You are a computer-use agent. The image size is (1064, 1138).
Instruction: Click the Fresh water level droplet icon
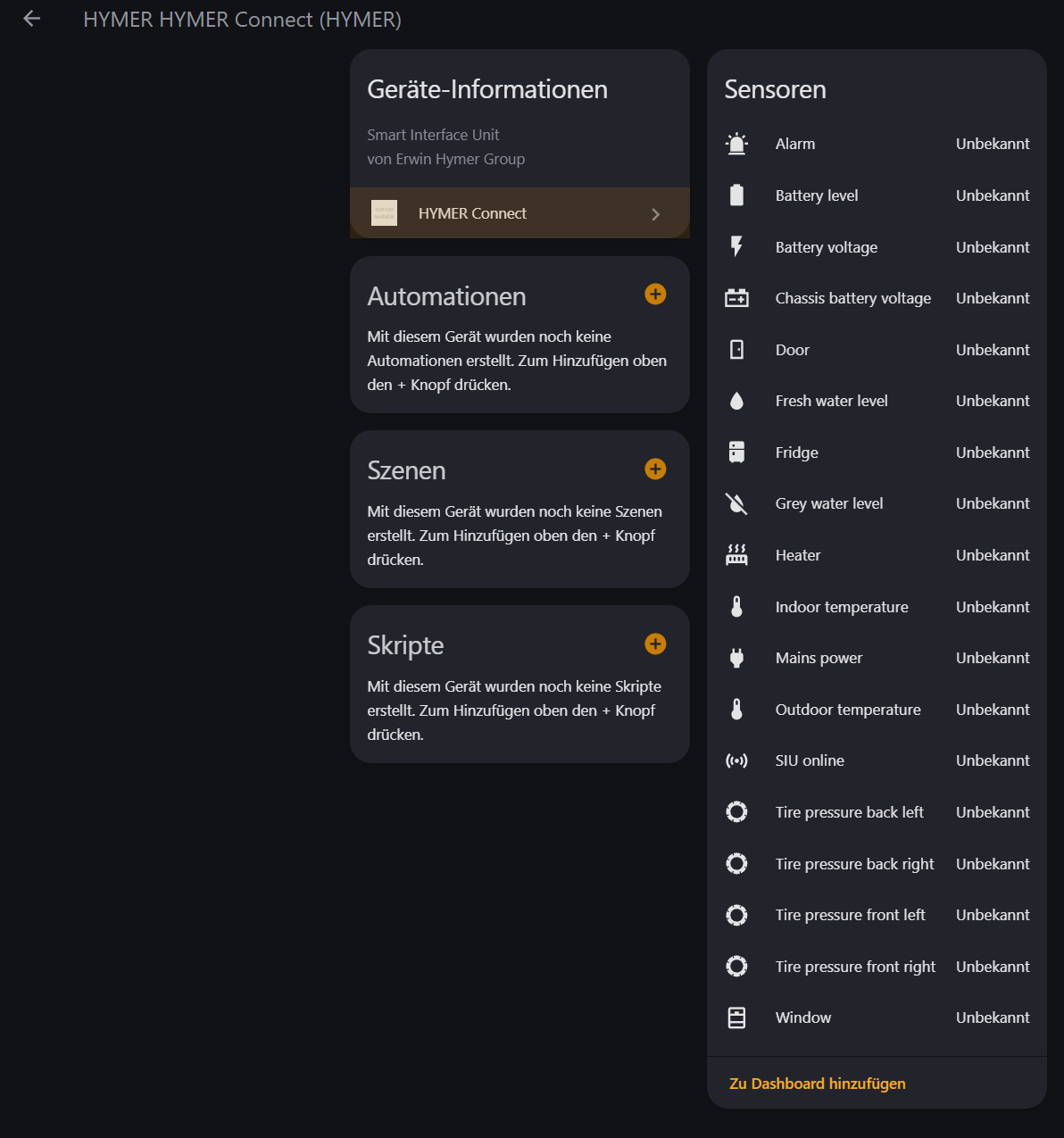(736, 400)
